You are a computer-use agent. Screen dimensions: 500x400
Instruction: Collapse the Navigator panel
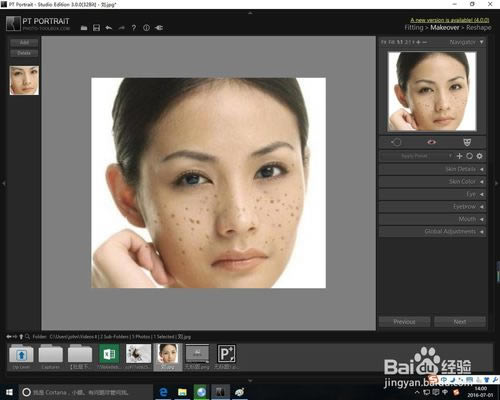point(481,42)
